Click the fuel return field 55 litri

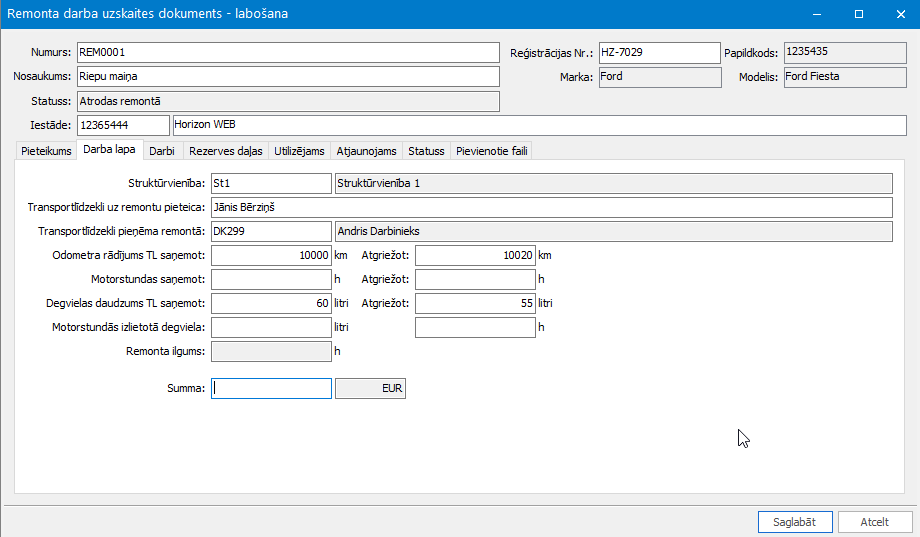pyautogui.click(x=475, y=303)
